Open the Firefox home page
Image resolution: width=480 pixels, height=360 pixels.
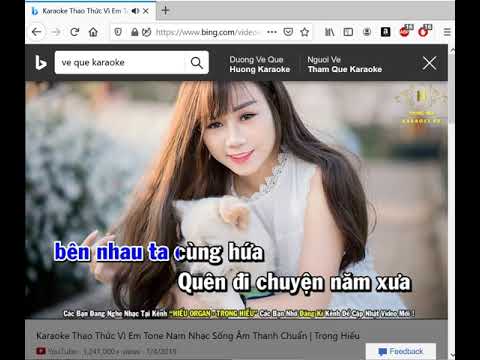click(93, 32)
